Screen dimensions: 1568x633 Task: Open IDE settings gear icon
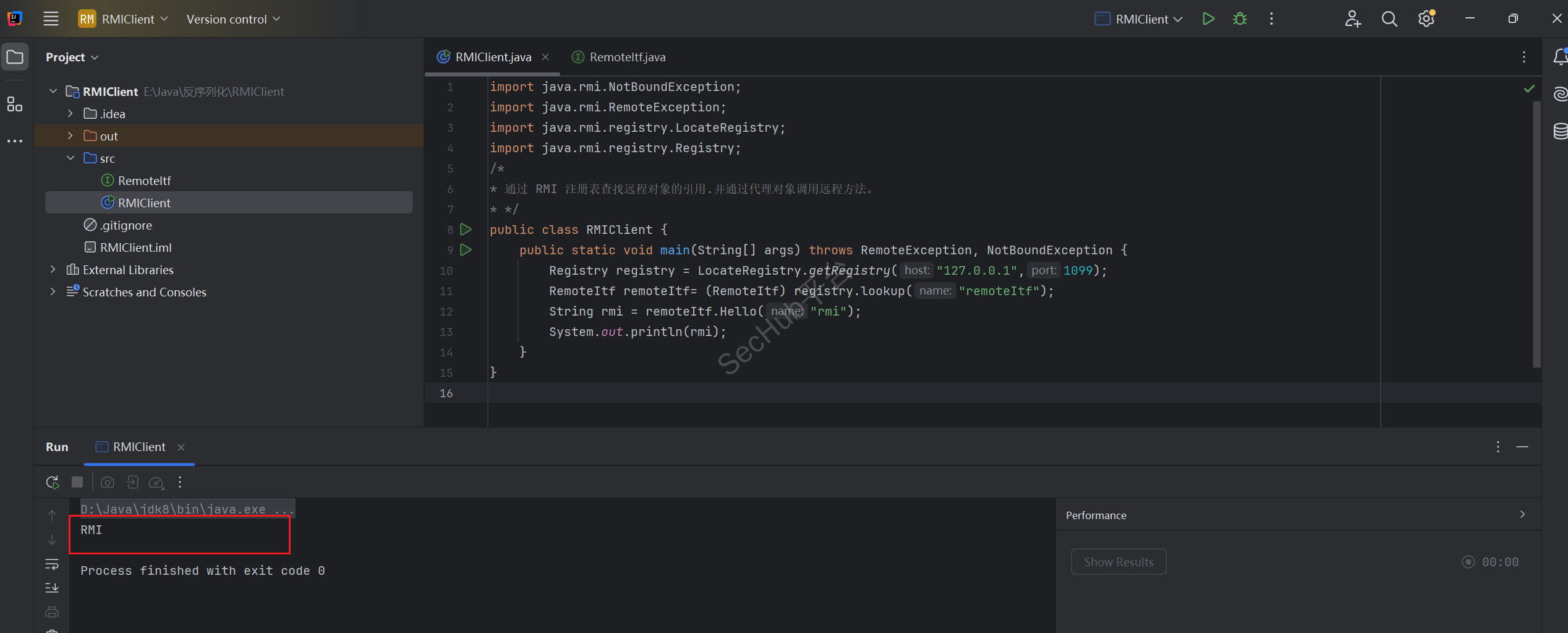point(1426,19)
